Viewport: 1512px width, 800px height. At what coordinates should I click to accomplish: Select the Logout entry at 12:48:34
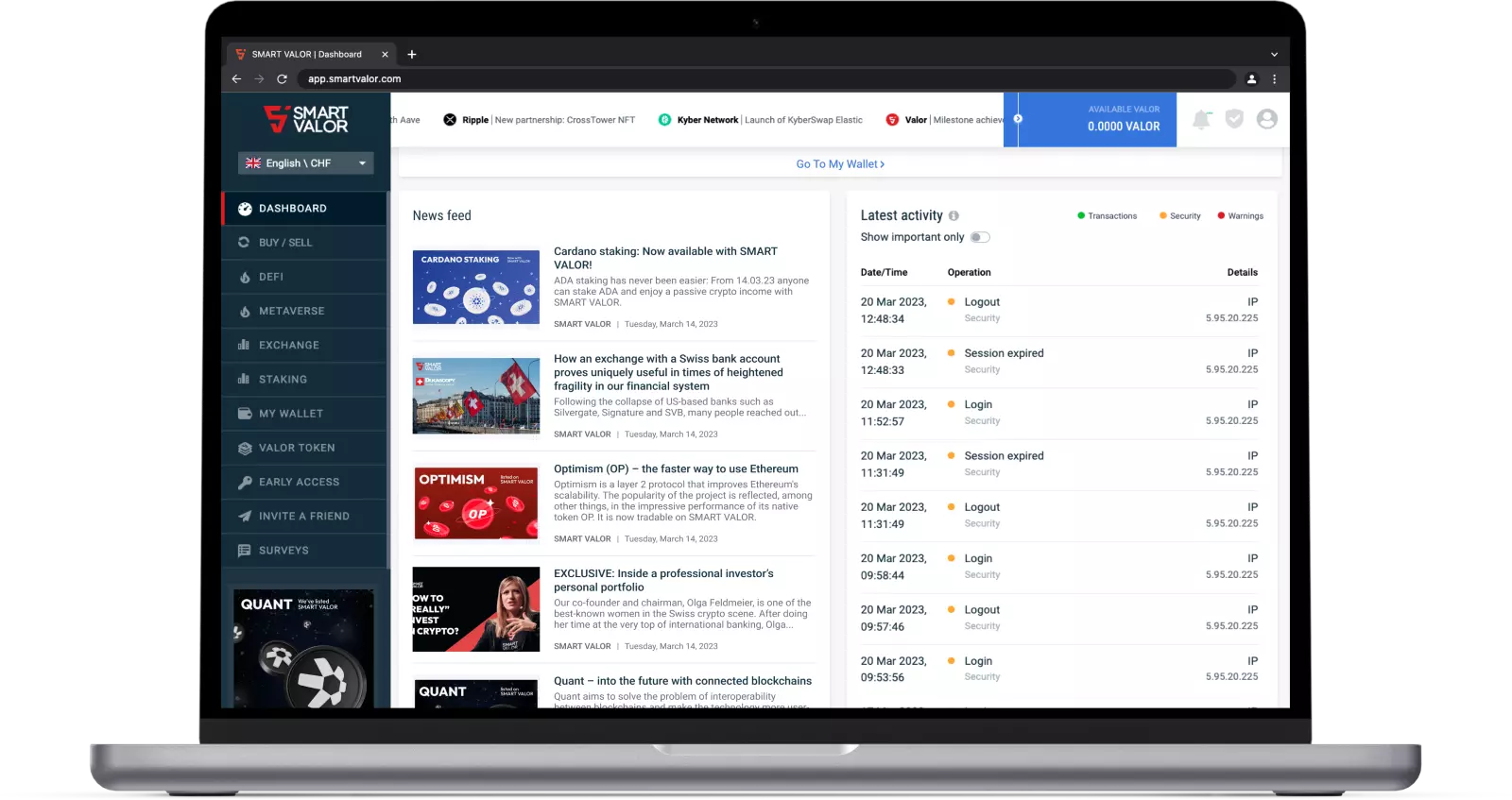tap(1059, 311)
